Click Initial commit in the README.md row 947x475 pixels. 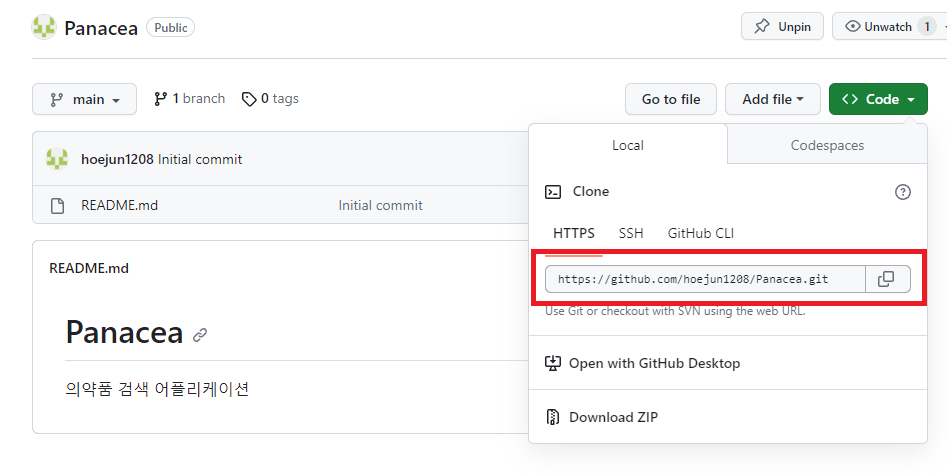[380, 205]
